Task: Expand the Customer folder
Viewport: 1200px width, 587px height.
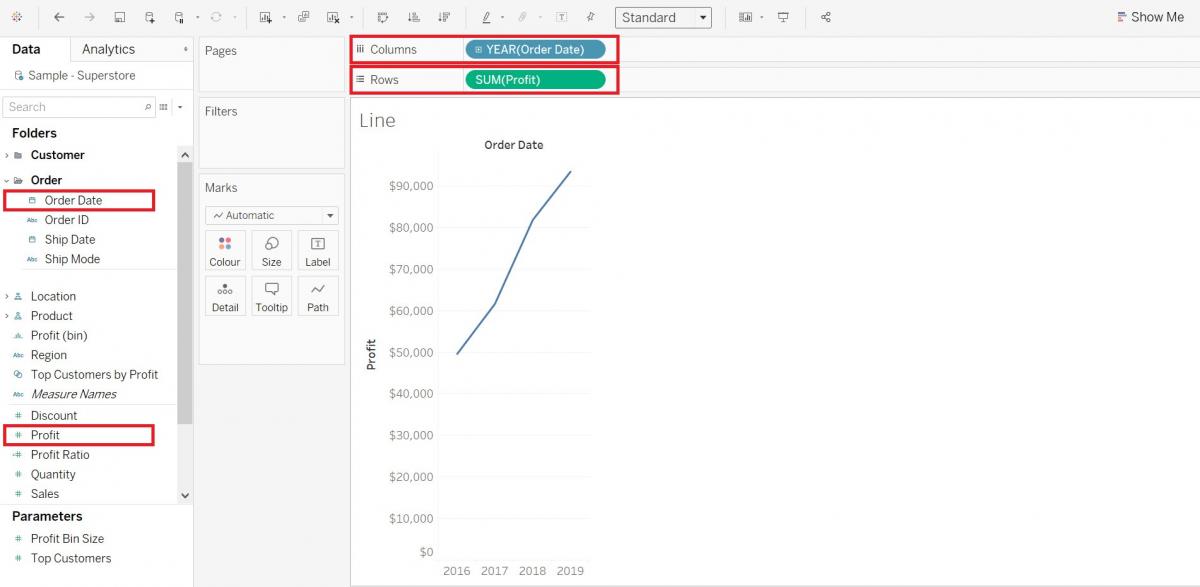Action: point(7,155)
